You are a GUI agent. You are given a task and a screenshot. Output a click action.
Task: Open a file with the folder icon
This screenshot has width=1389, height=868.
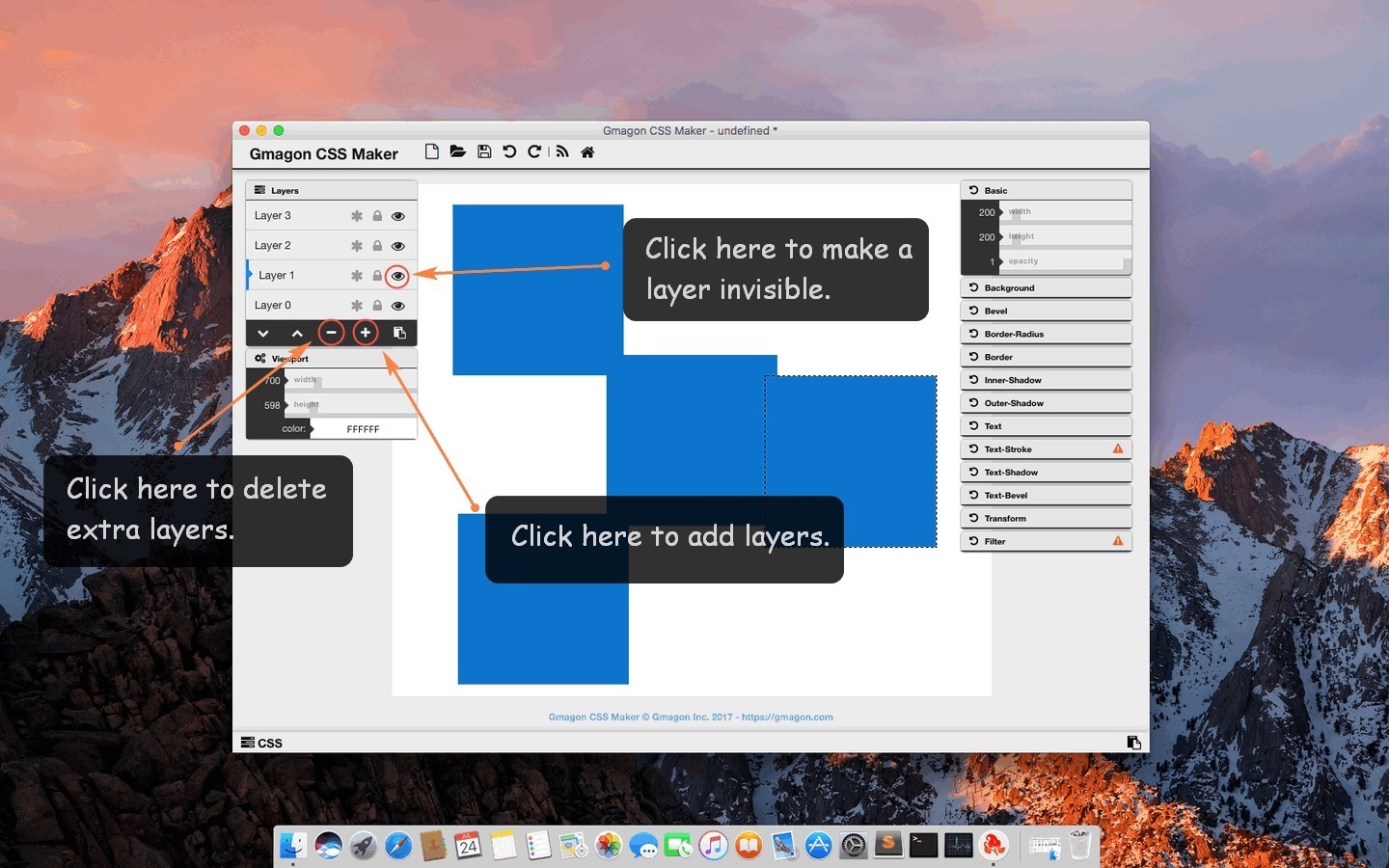click(458, 151)
